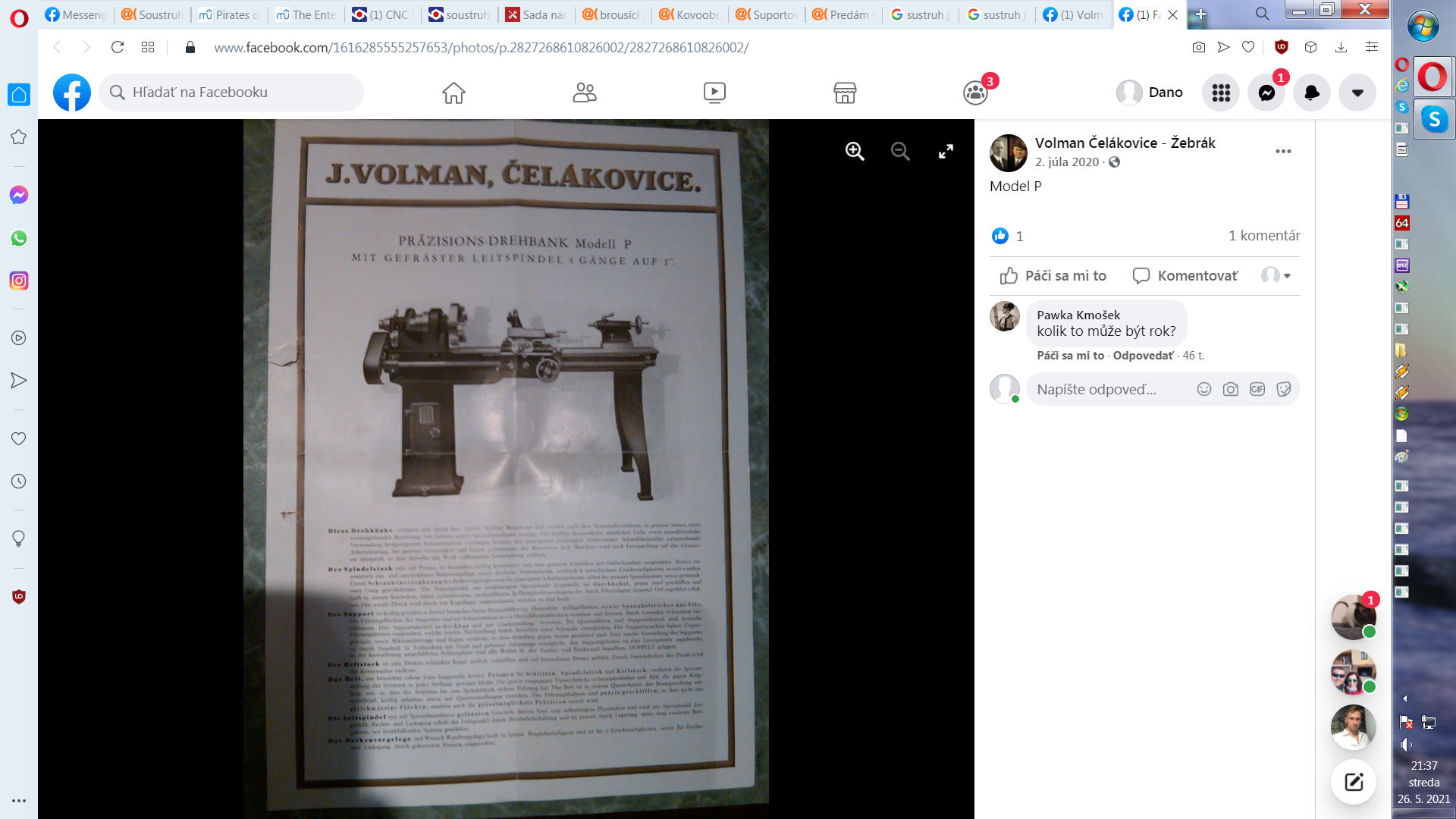Viewport: 1456px width, 819px height.
Task: Click Odpovedať under Pawka's comment
Action: [1142, 356]
